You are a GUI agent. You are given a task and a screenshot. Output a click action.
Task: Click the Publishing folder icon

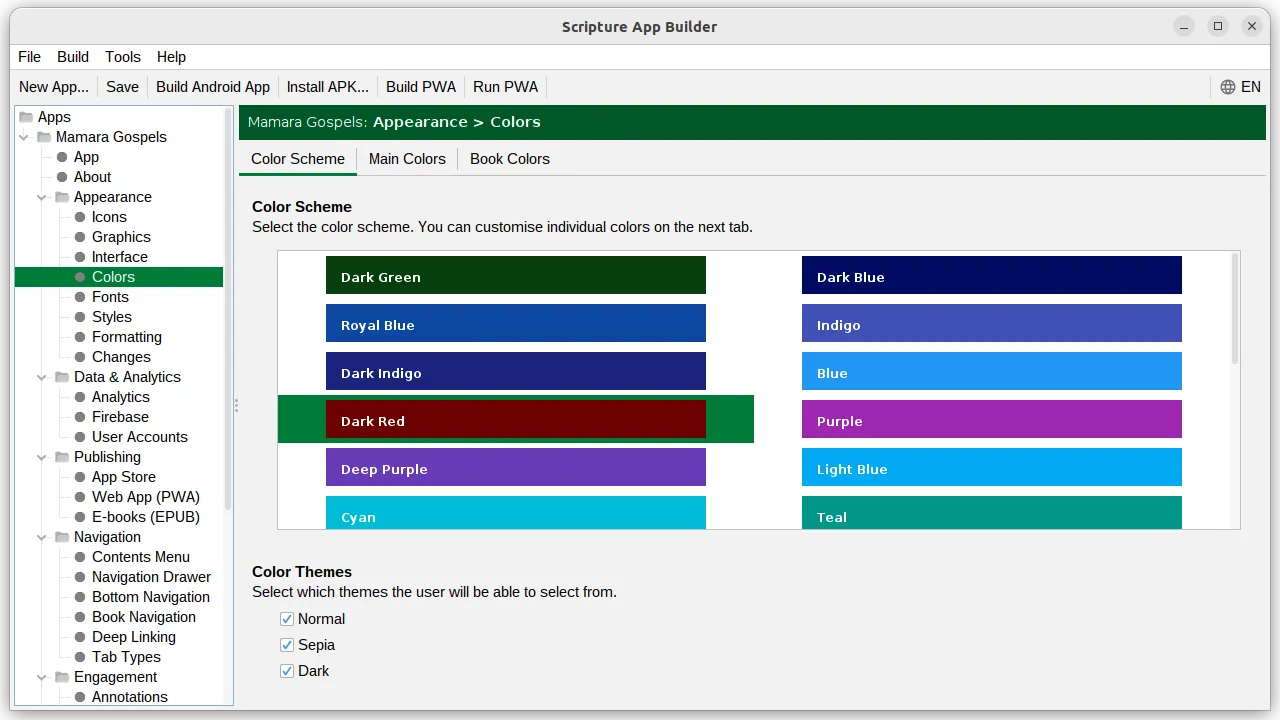point(62,457)
